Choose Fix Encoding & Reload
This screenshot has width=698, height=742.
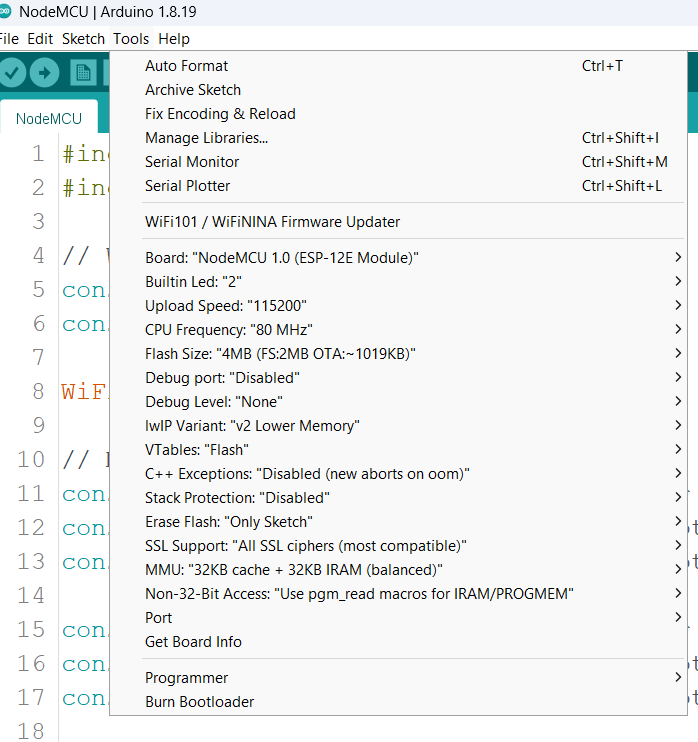click(x=398, y=114)
